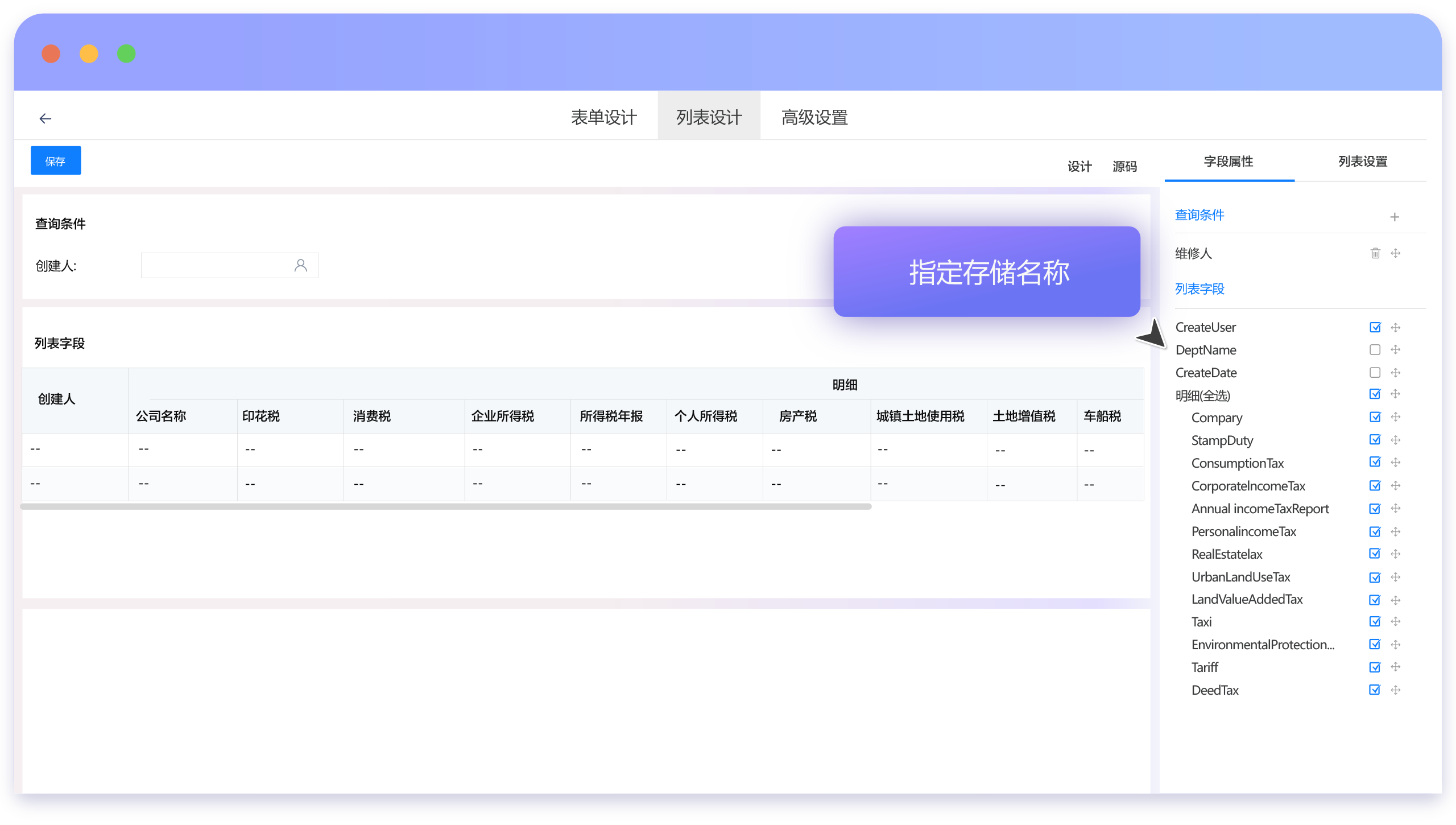The width and height of the screenshot is (1456, 825).
Task: Click move handle for StampDuty field
Action: (1395, 440)
